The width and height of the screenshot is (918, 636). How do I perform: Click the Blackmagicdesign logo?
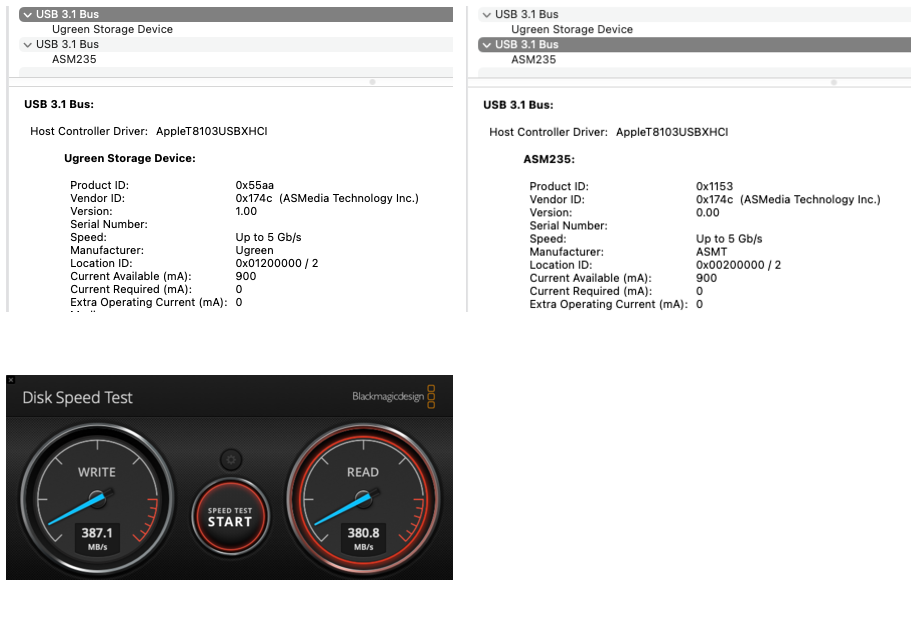[393, 396]
